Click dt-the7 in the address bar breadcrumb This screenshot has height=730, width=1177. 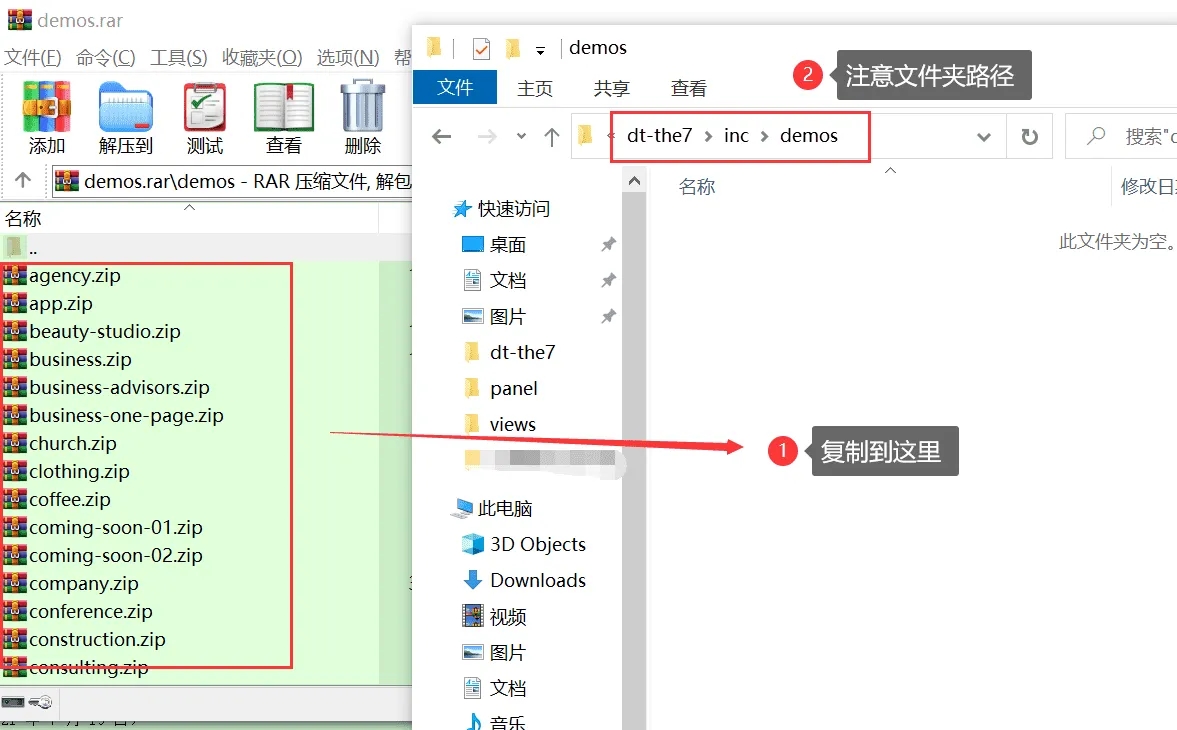(x=659, y=136)
